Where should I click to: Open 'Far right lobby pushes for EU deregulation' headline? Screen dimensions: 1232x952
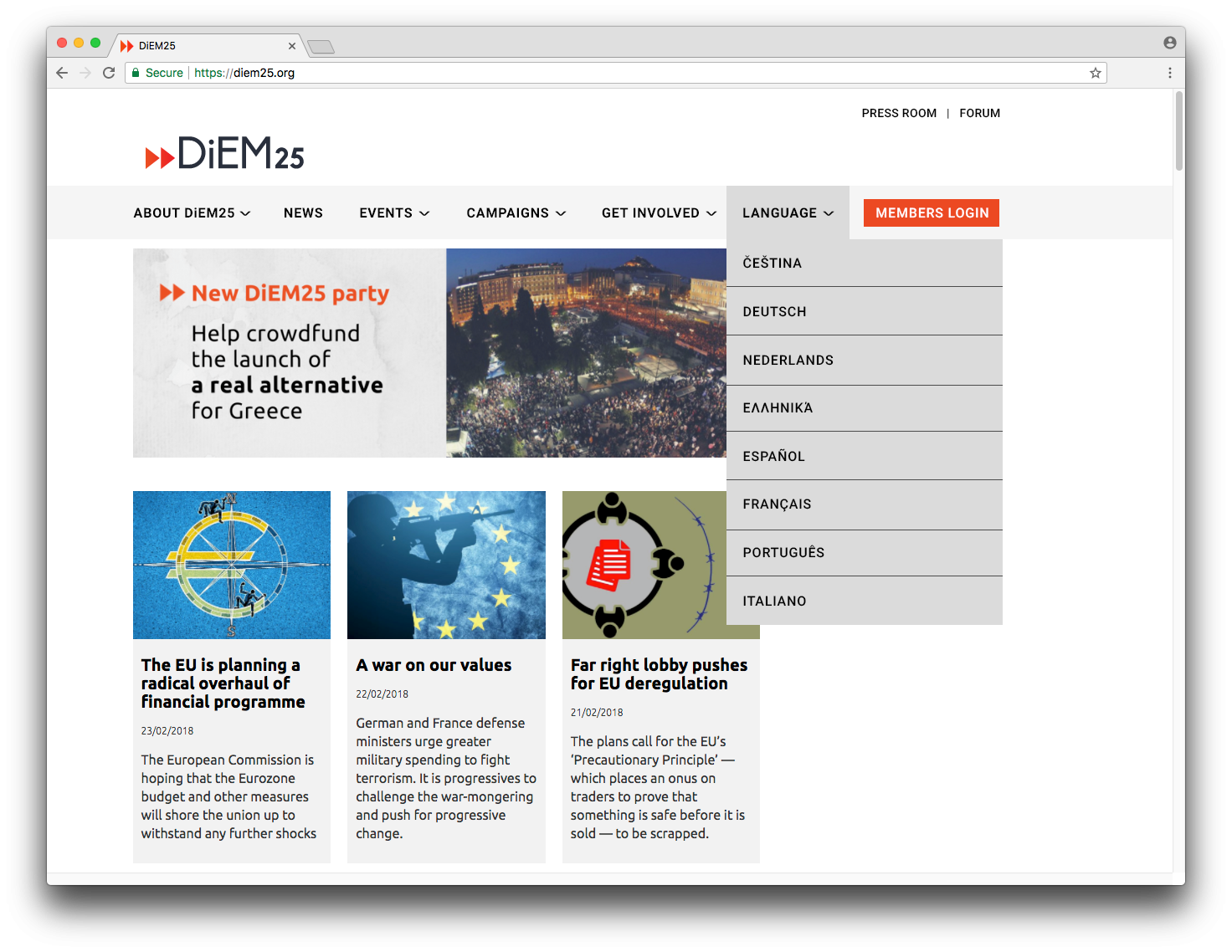click(659, 674)
